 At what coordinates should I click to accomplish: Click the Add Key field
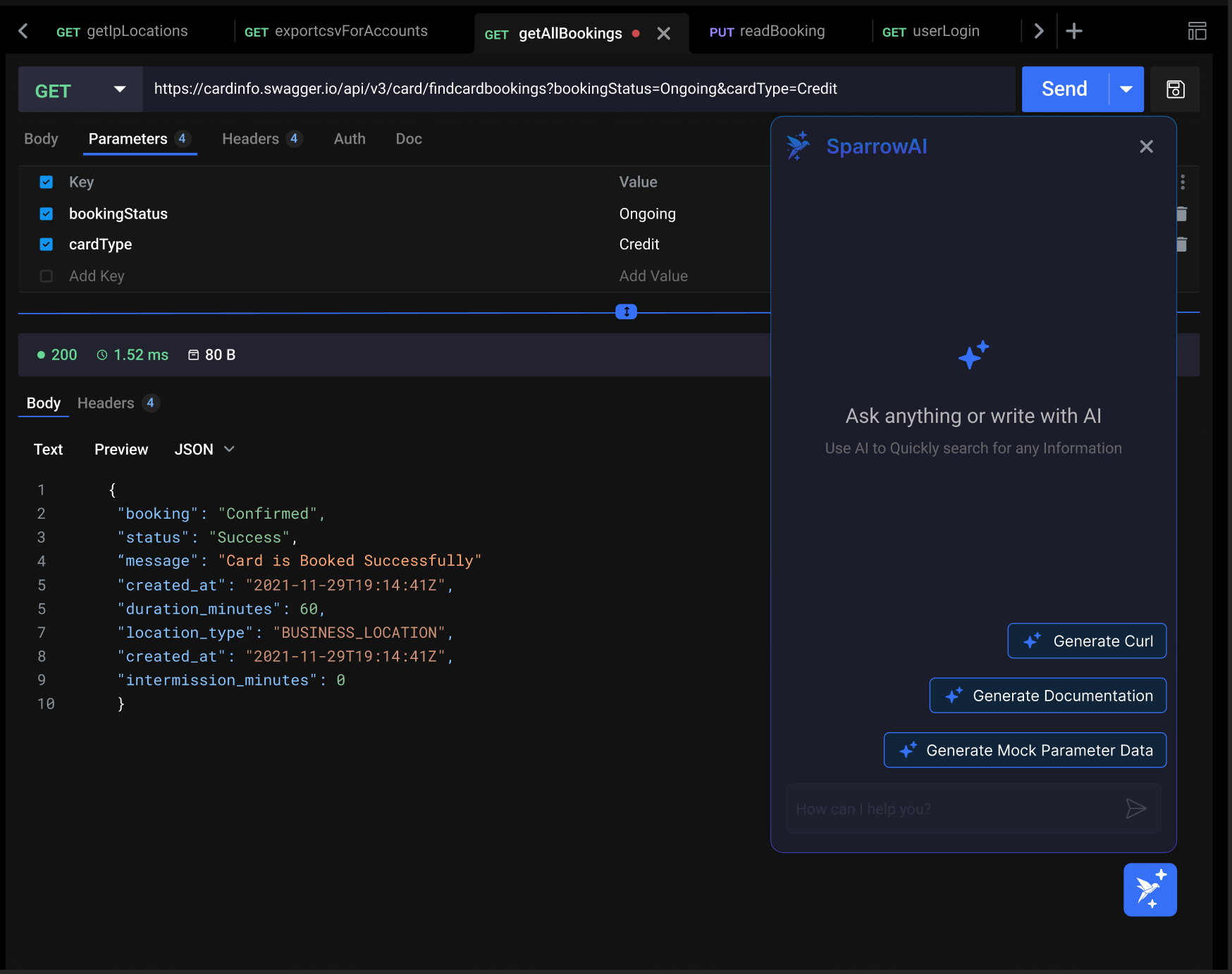[x=97, y=276]
